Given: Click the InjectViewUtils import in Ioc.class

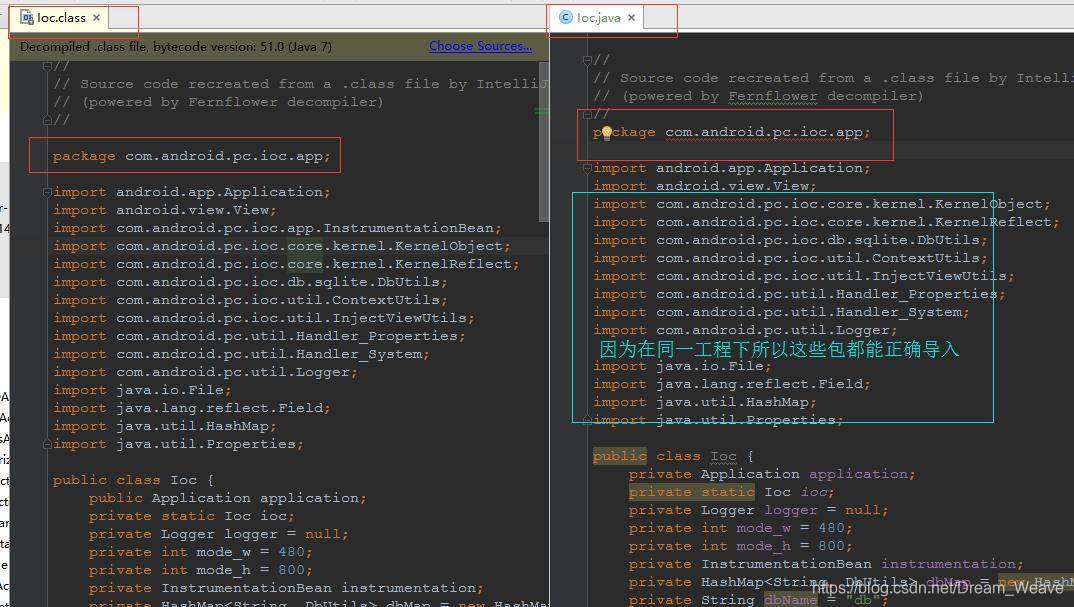Looking at the screenshot, I should 264,318.
